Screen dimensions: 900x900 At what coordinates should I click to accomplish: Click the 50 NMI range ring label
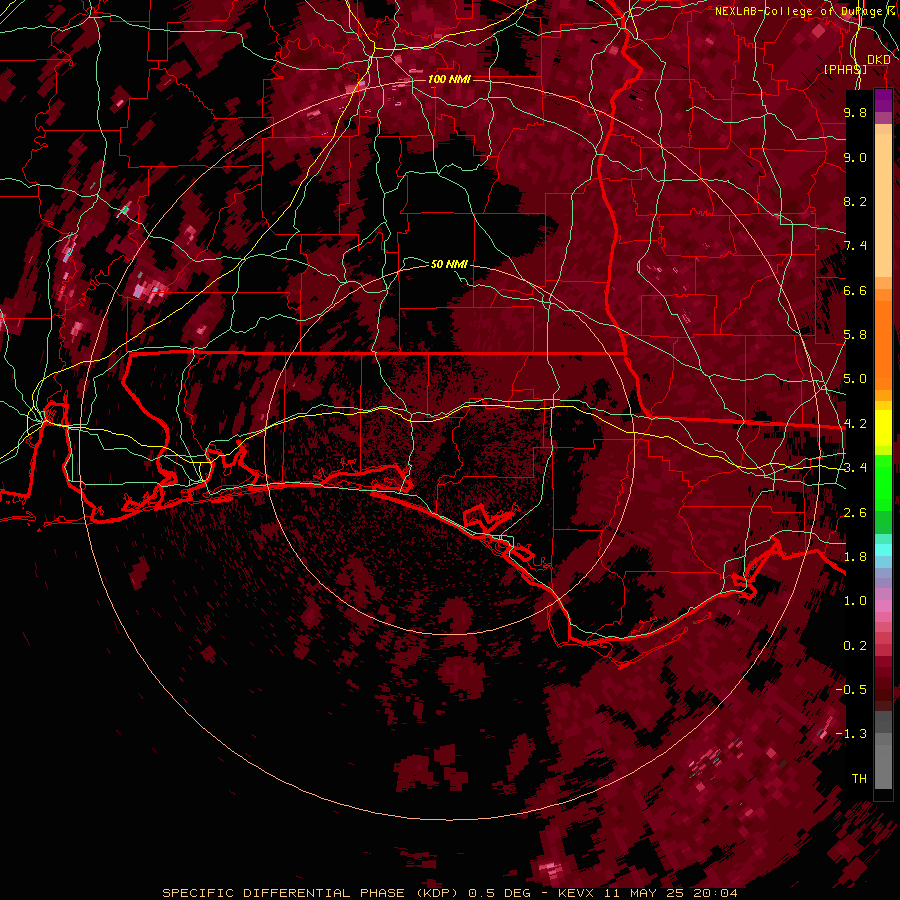449,264
